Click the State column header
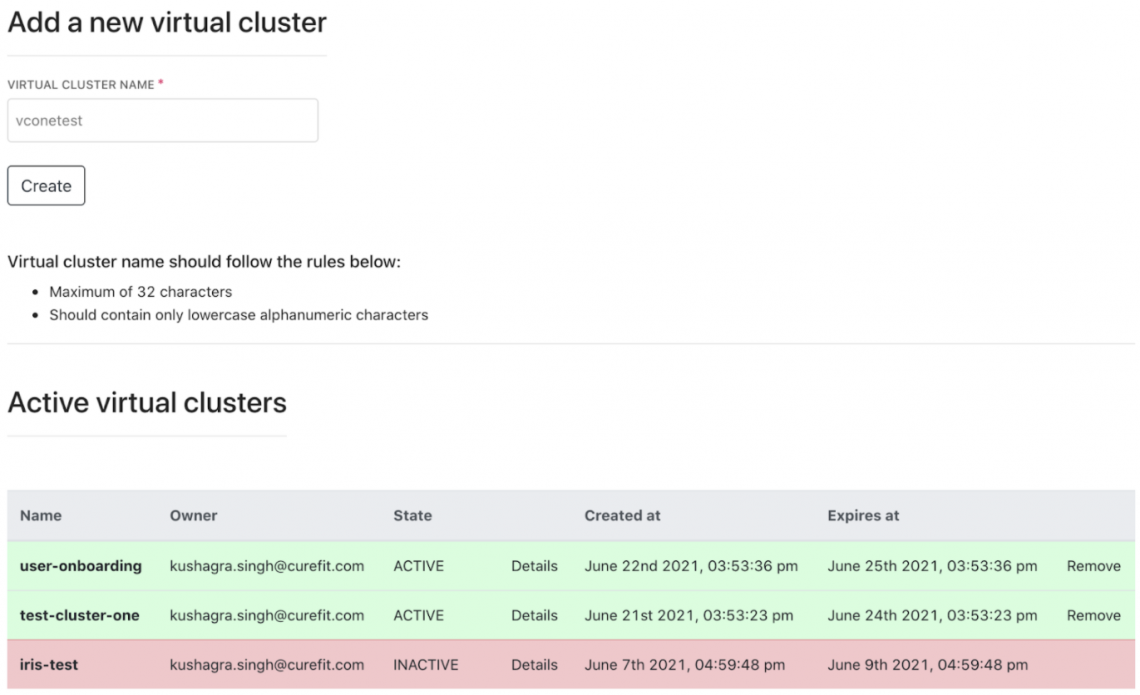The height and width of the screenshot is (695, 1140). coord(412,516)
